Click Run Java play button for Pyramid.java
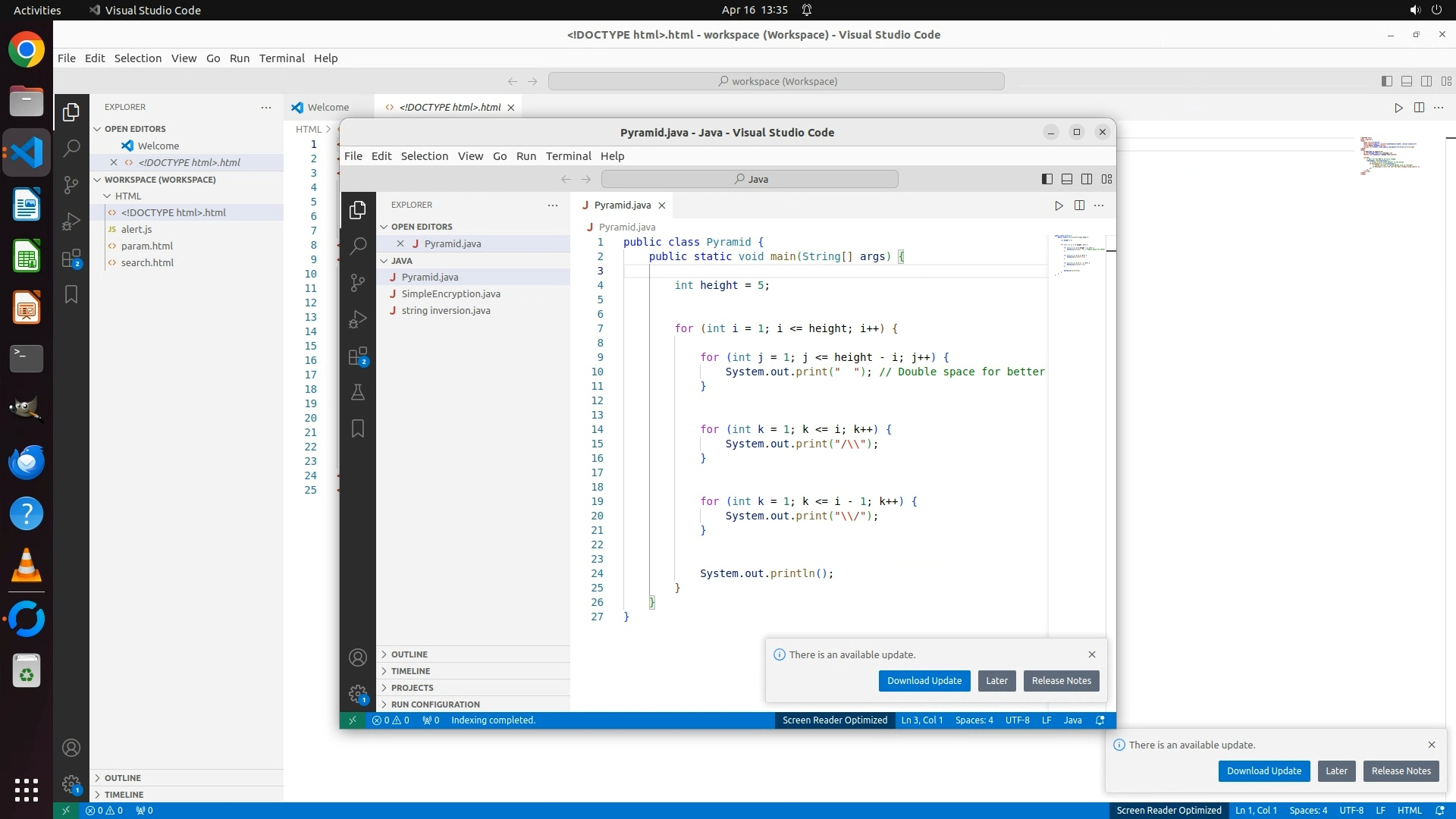The height and width of the screenshot is (819, 1456). 1059,206
